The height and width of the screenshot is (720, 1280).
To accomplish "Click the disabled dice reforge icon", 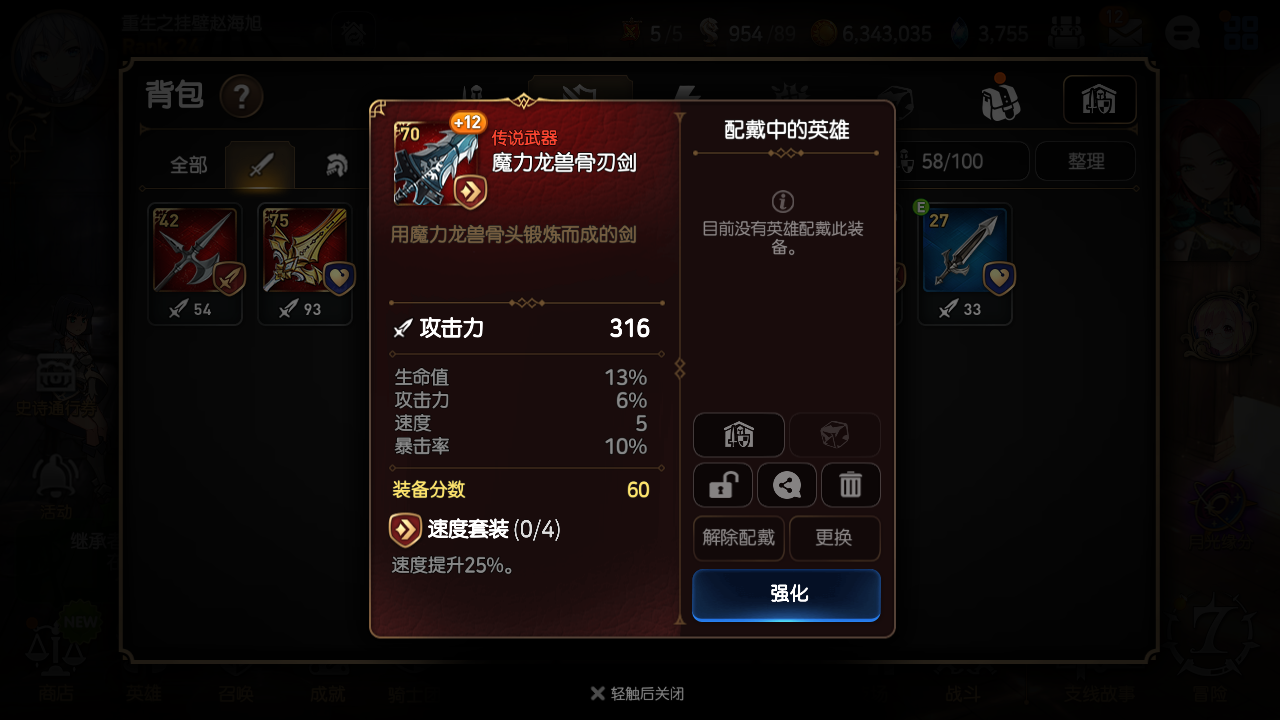I will (x=835, y=435).
